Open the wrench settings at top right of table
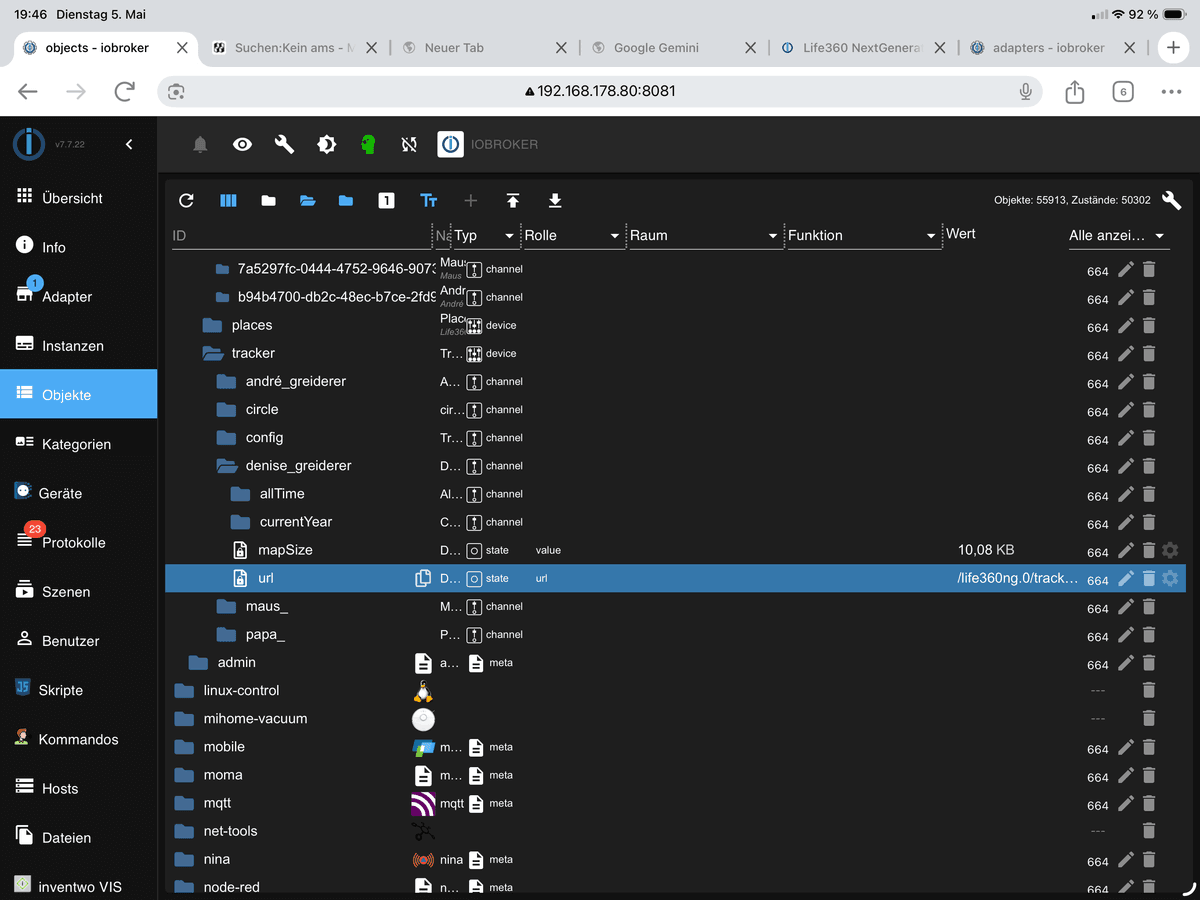 click(1172, 200)
